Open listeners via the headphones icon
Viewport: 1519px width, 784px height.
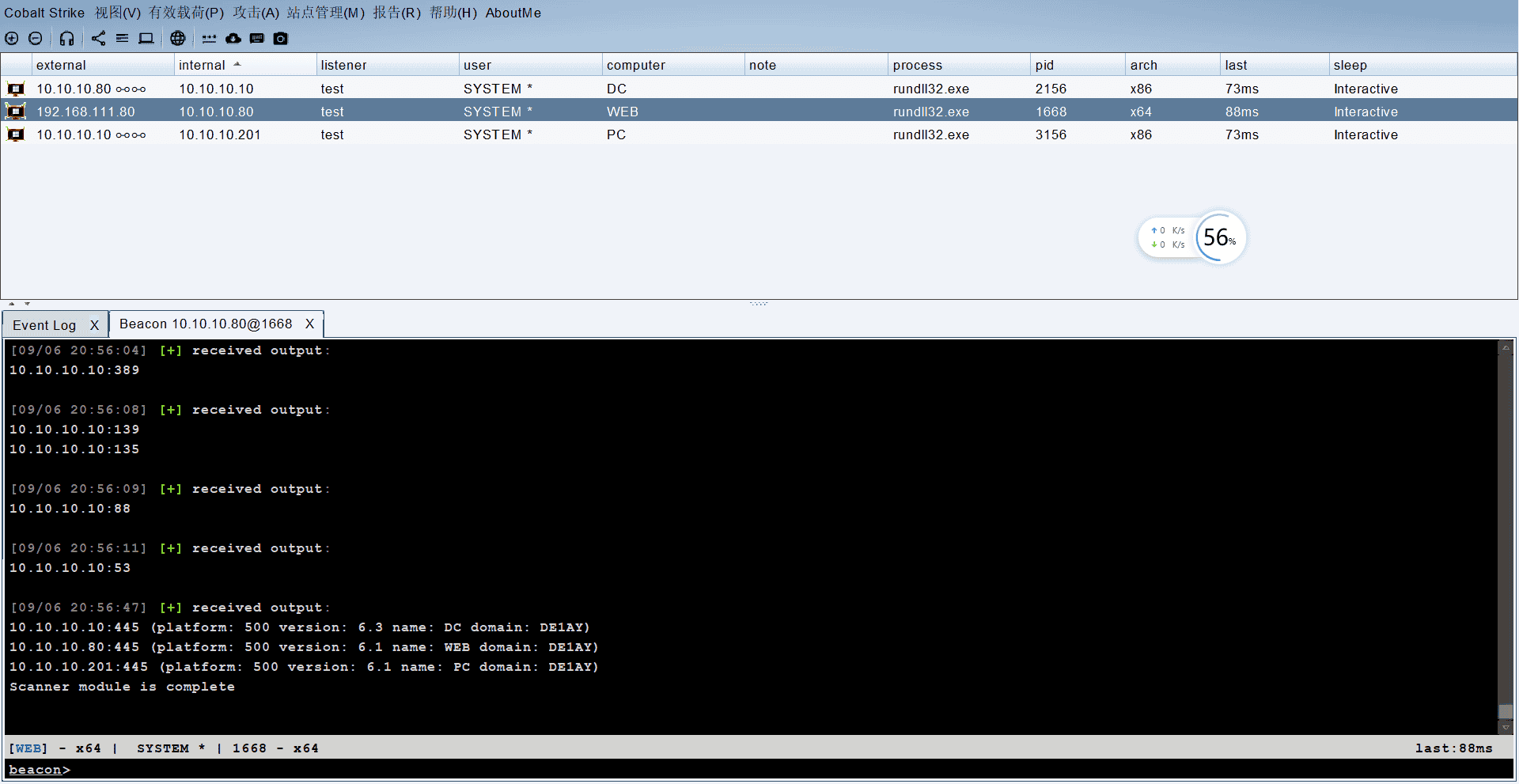click(x=67, y=38)
